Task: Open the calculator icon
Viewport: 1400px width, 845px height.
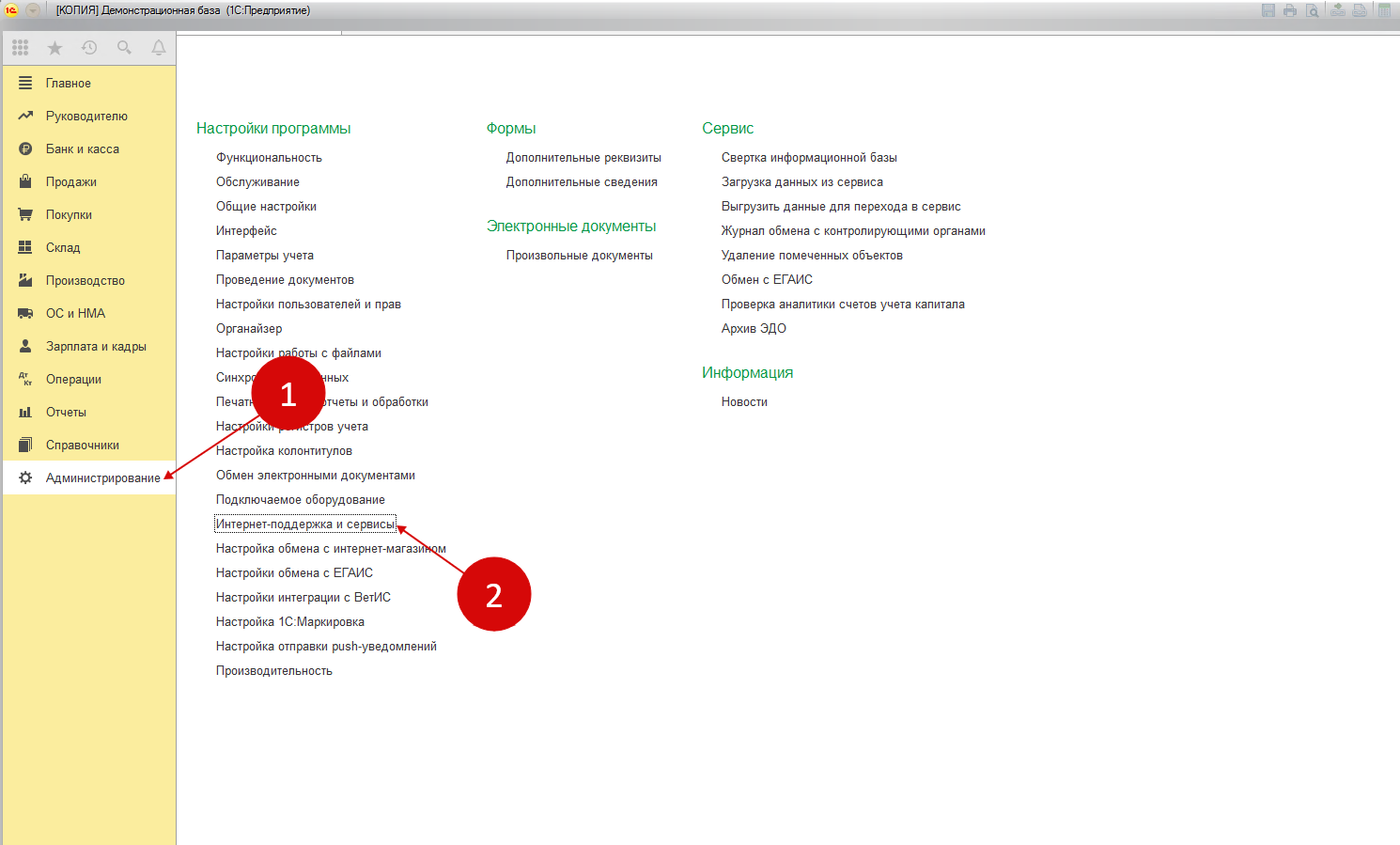Action: [x=1384, y=10]
